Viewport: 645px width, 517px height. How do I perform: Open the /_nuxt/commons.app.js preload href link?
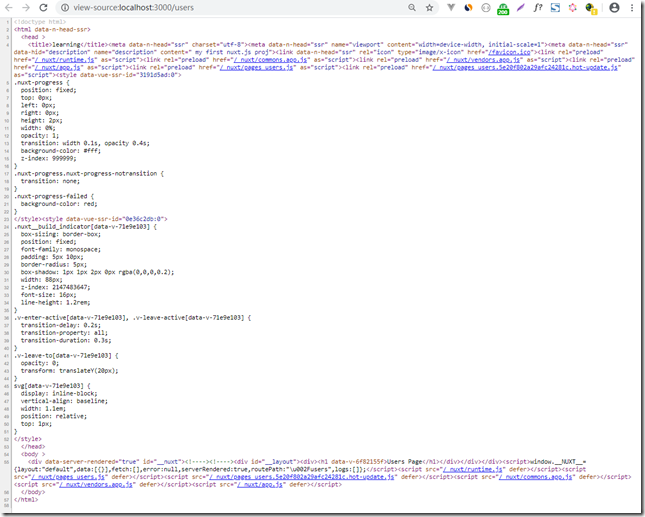(270, 60)
